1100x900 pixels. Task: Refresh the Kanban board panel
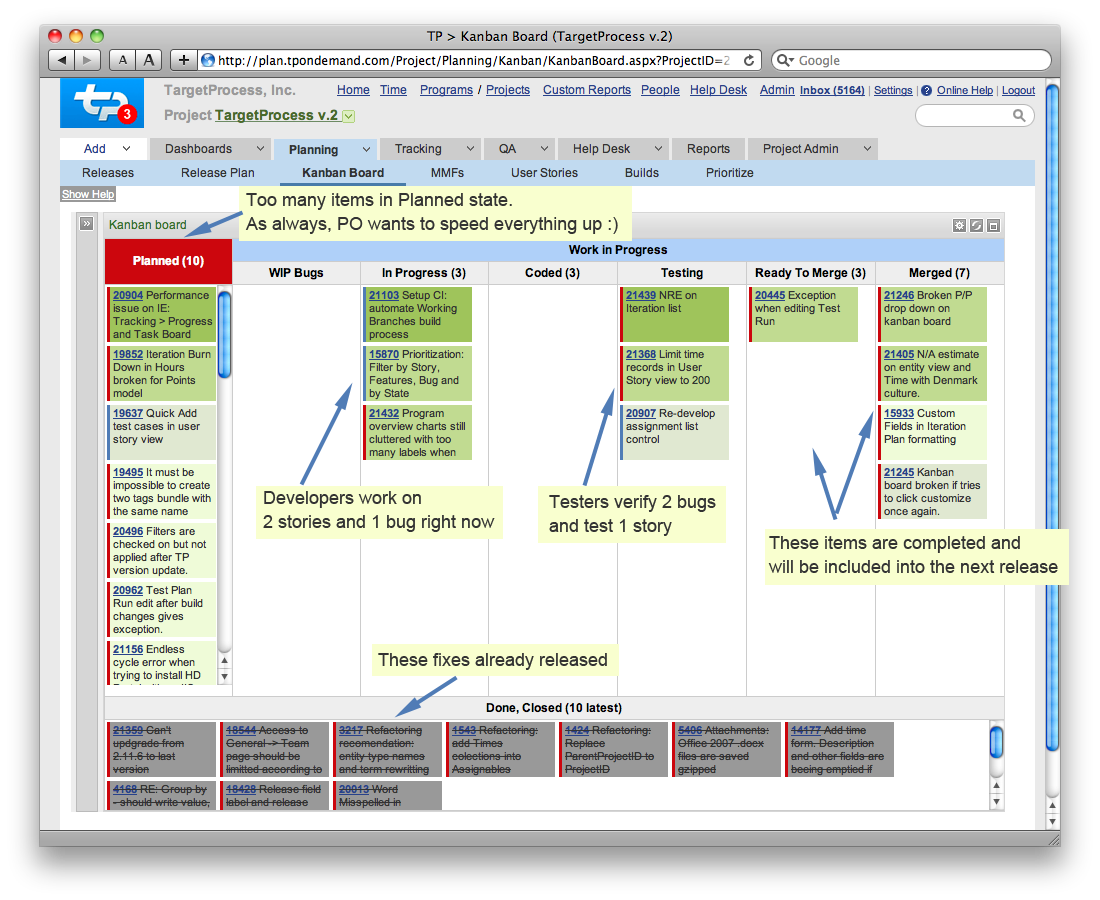[x=976, y=225]
